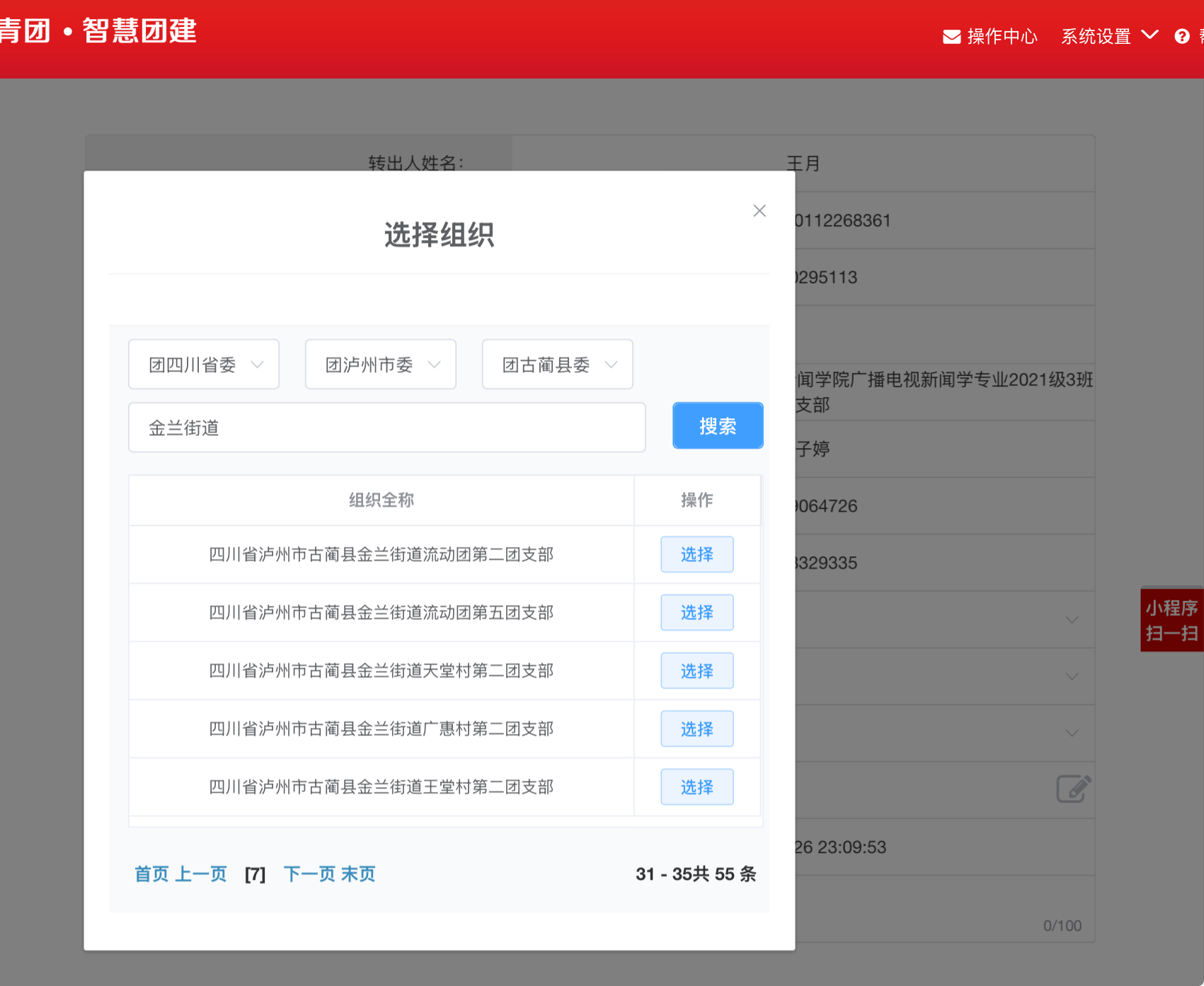Expand the 团泸州市委 dropdown
Screen dimensions: 1204x986
tap(381, 365)
